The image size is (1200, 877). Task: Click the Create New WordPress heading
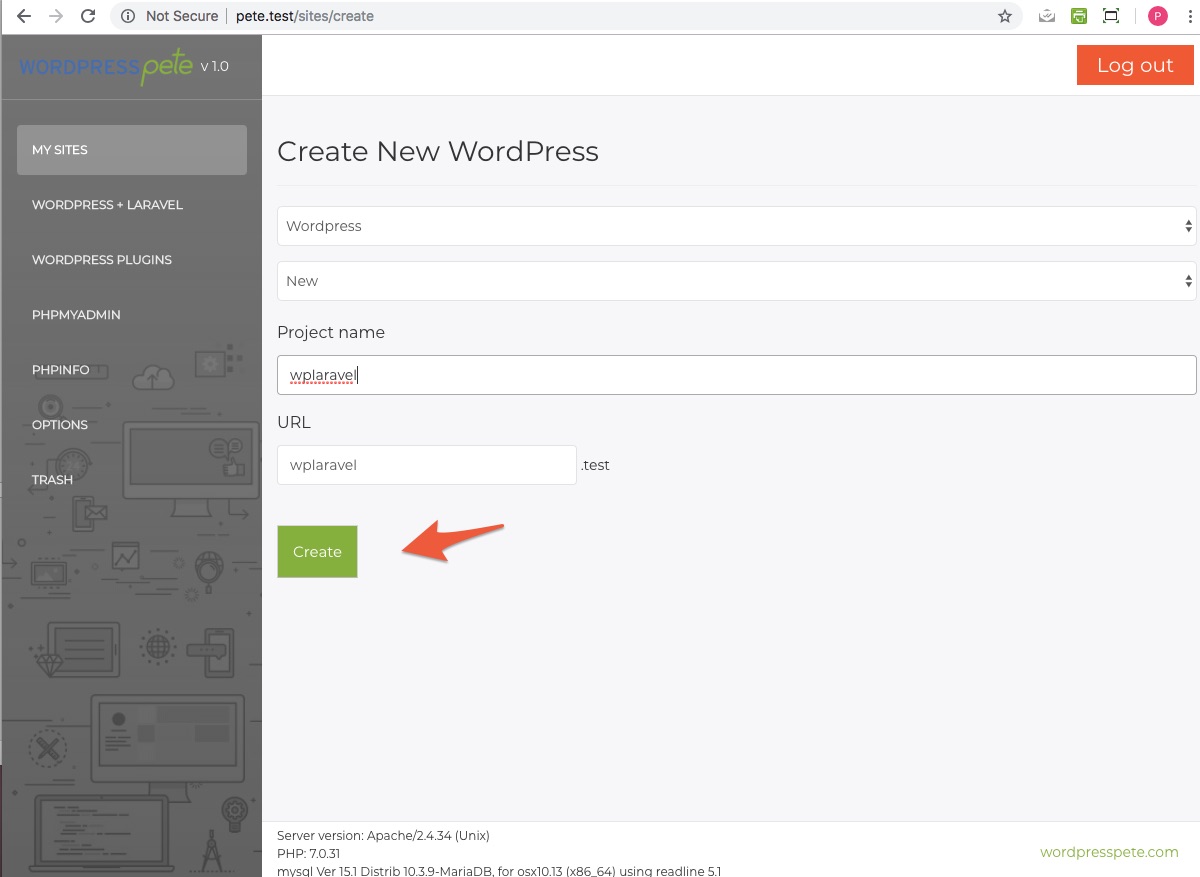click(438, 151)
